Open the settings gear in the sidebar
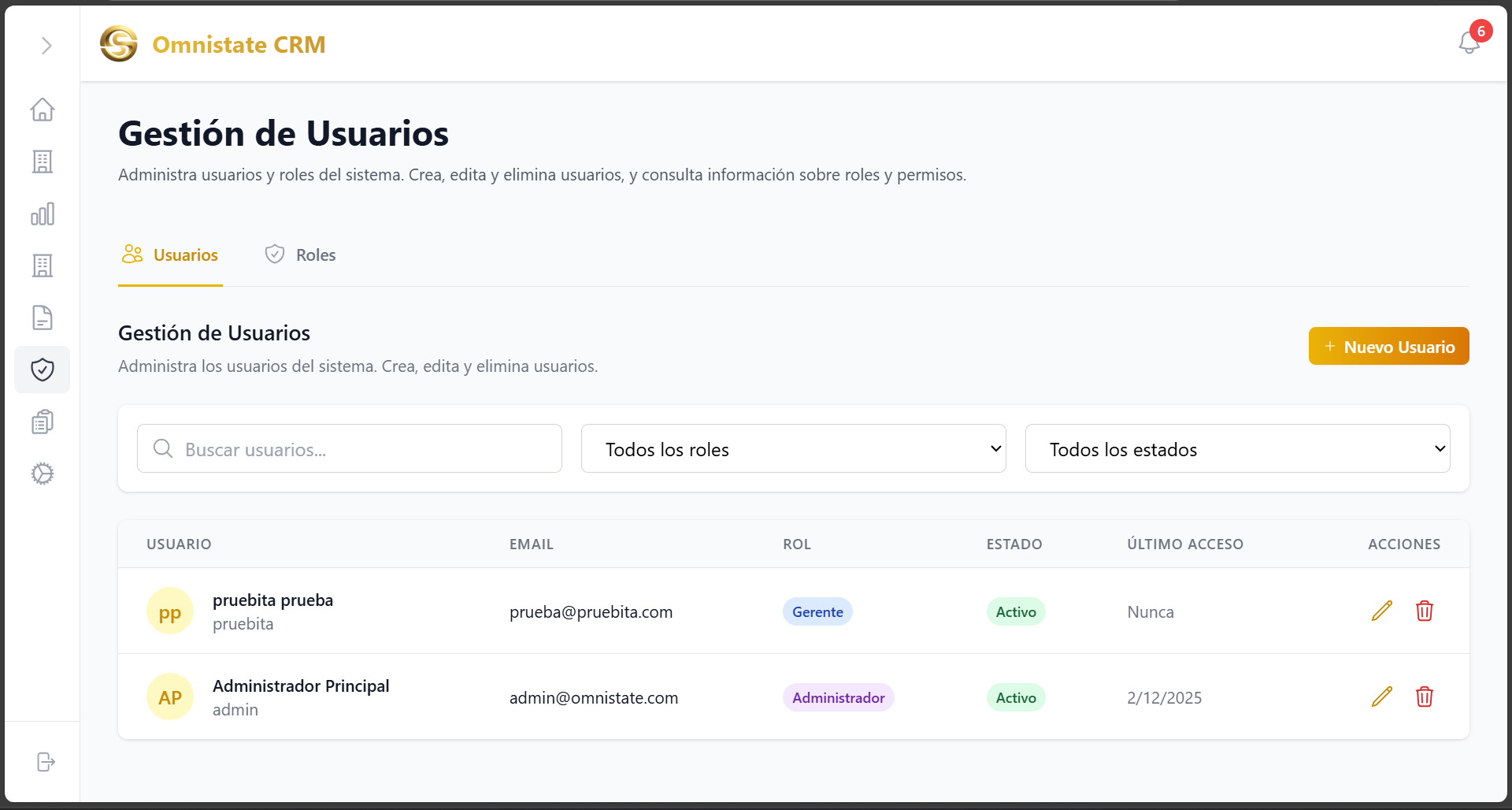 coord(43,473)
